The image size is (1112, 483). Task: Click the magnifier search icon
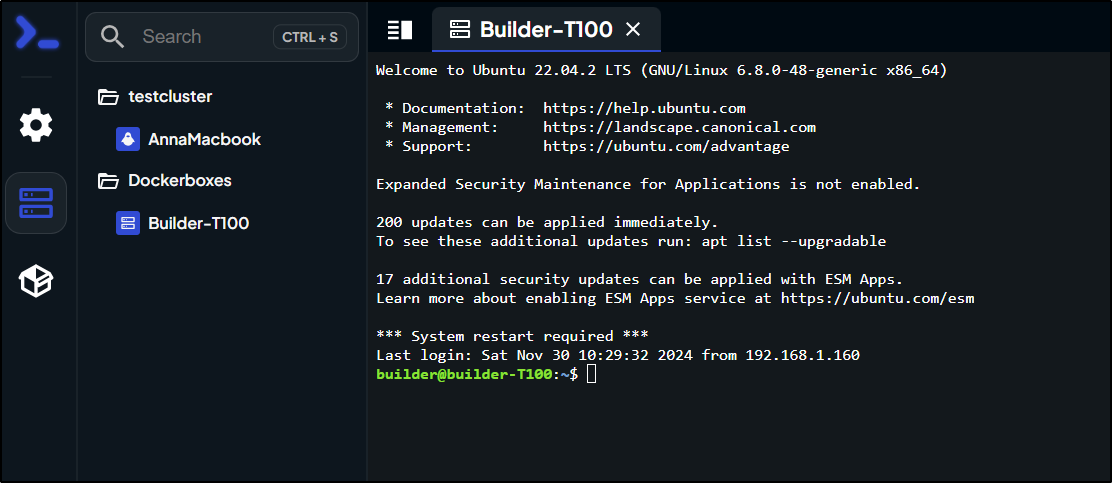pyautogui.click(x=113, y=37)
